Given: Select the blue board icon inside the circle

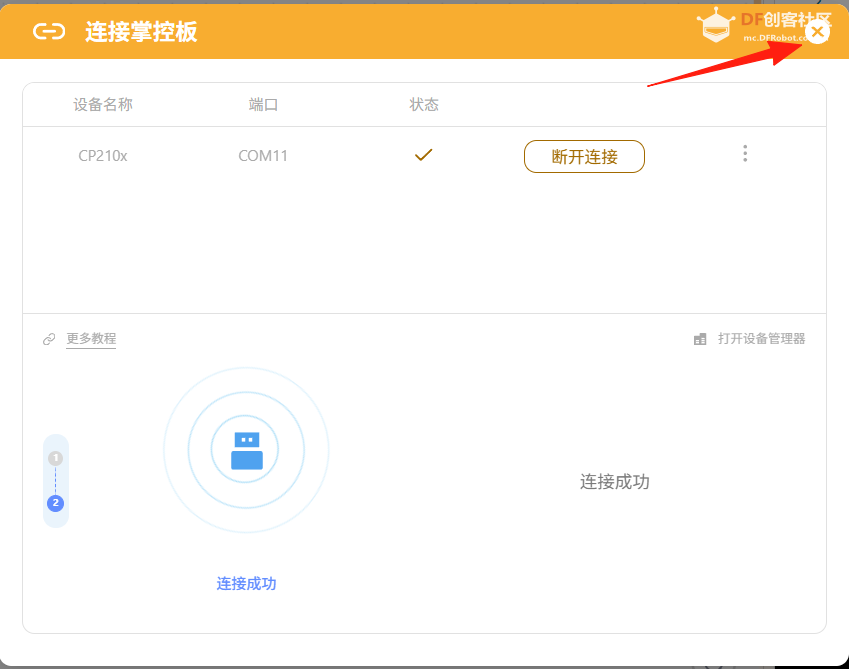Looking at the screenshot, I should point(246,449).
